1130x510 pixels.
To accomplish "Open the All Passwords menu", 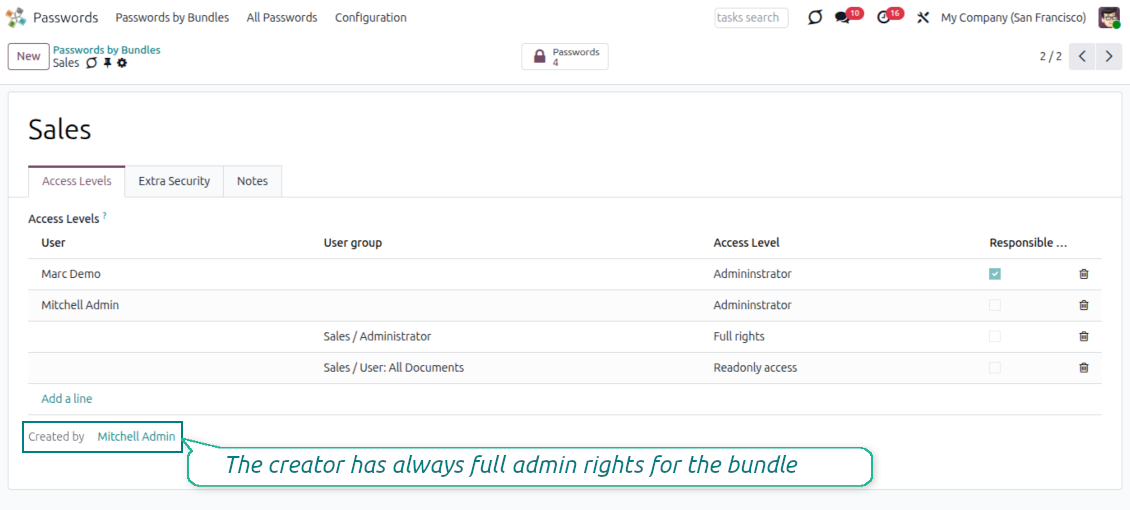I will pyautogui.click(x=282, y=18).
